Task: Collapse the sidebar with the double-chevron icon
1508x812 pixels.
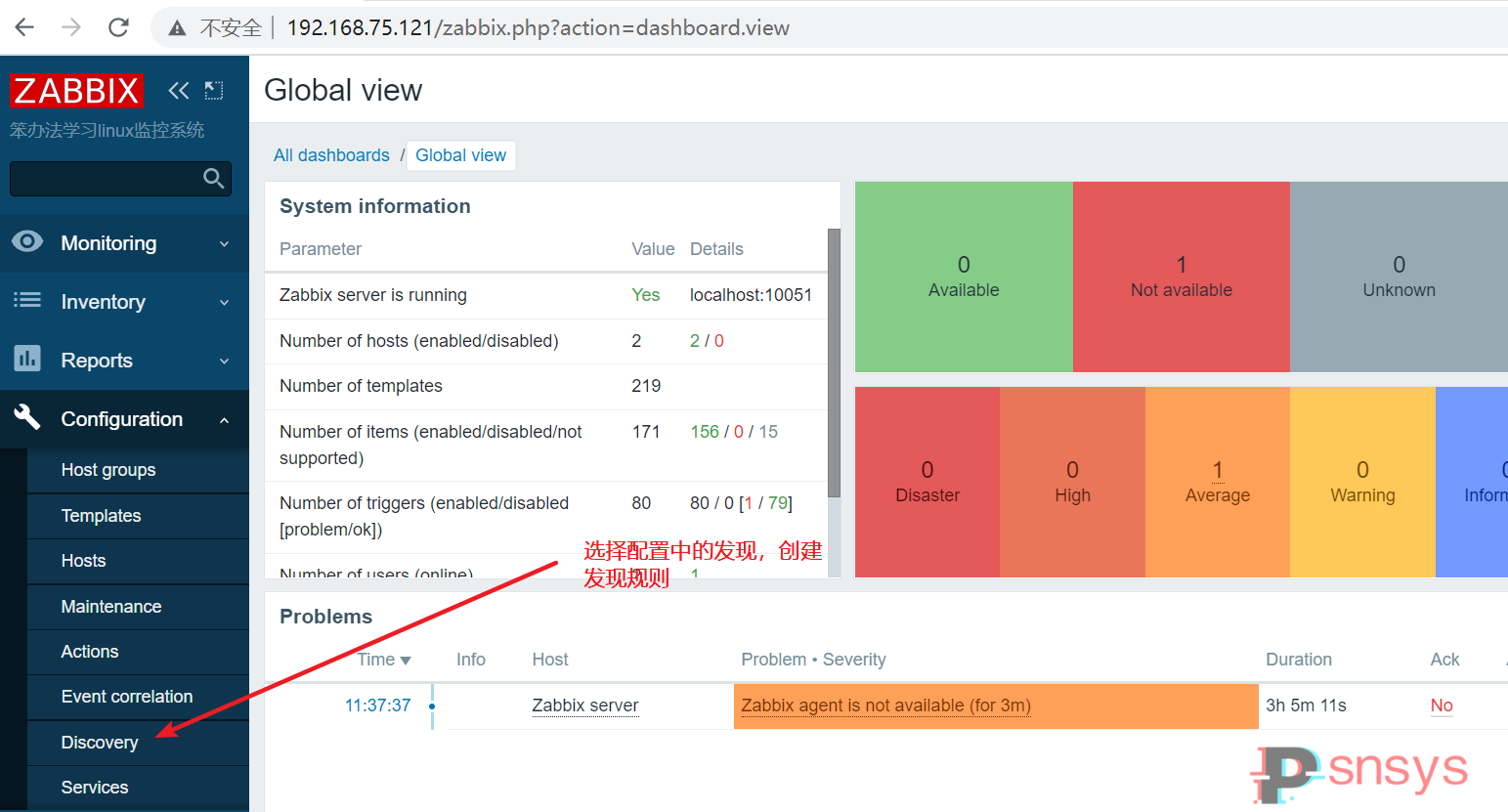Action: 178,91
